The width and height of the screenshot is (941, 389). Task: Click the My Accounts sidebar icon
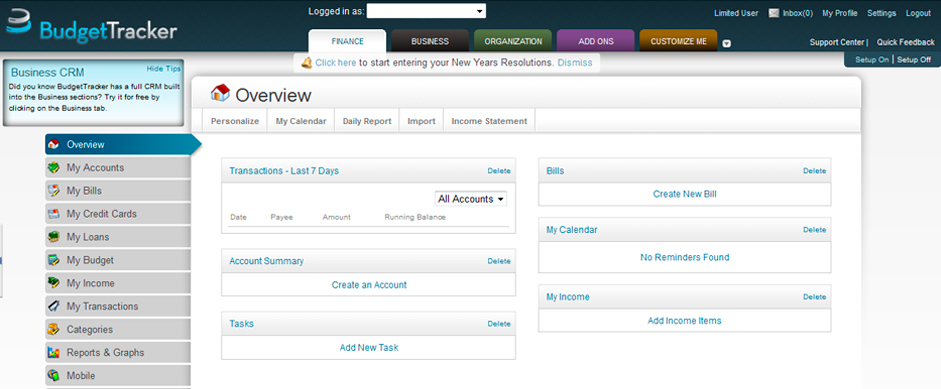[x=53, y=167]
